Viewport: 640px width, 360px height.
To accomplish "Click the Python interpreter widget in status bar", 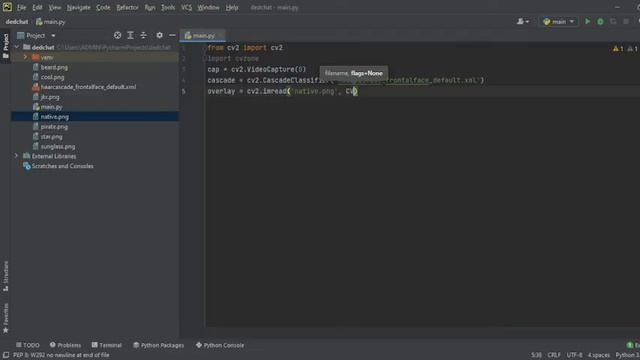I will point(627,355).
